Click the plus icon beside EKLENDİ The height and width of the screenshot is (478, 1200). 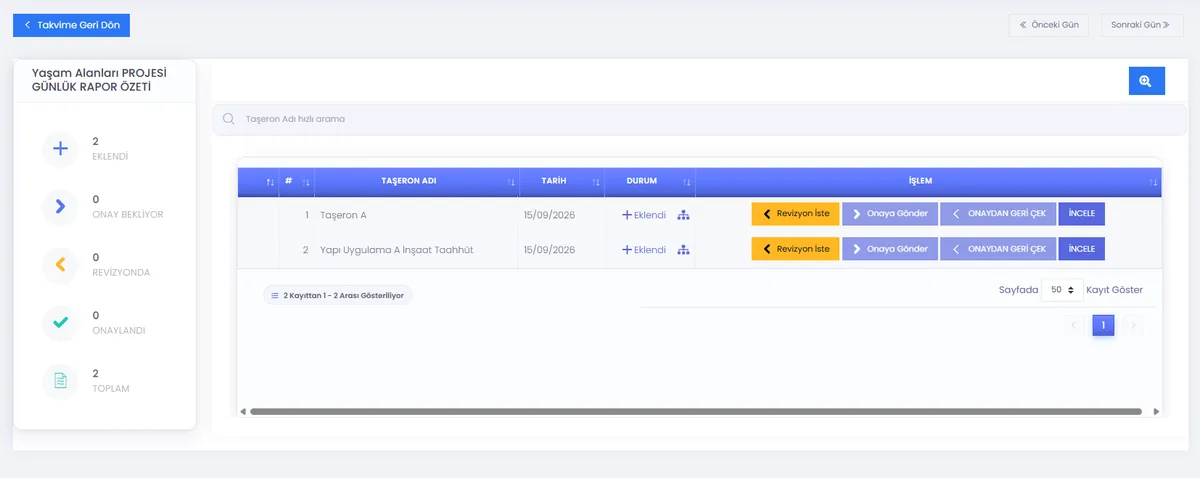tap(60, 149)
